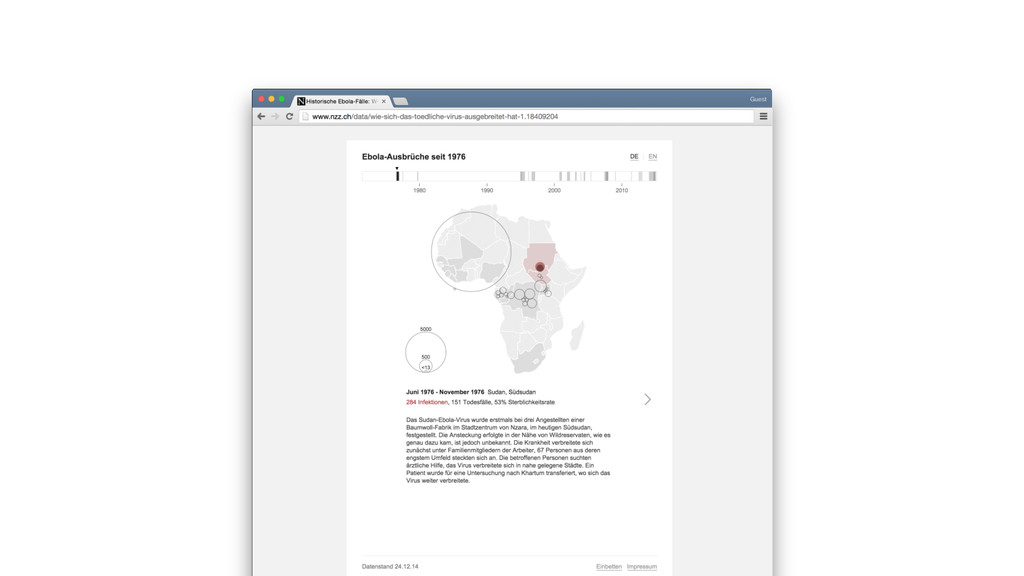Viewport: 1024px width, 576px height.
Task: Click the 'Ebola-Ausbrüche seit 1976' heading
Action: 413,157
